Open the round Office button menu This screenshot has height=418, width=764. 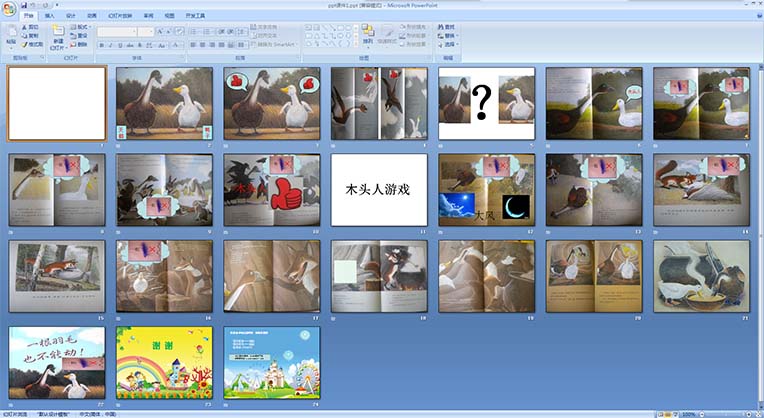(9, 8)
